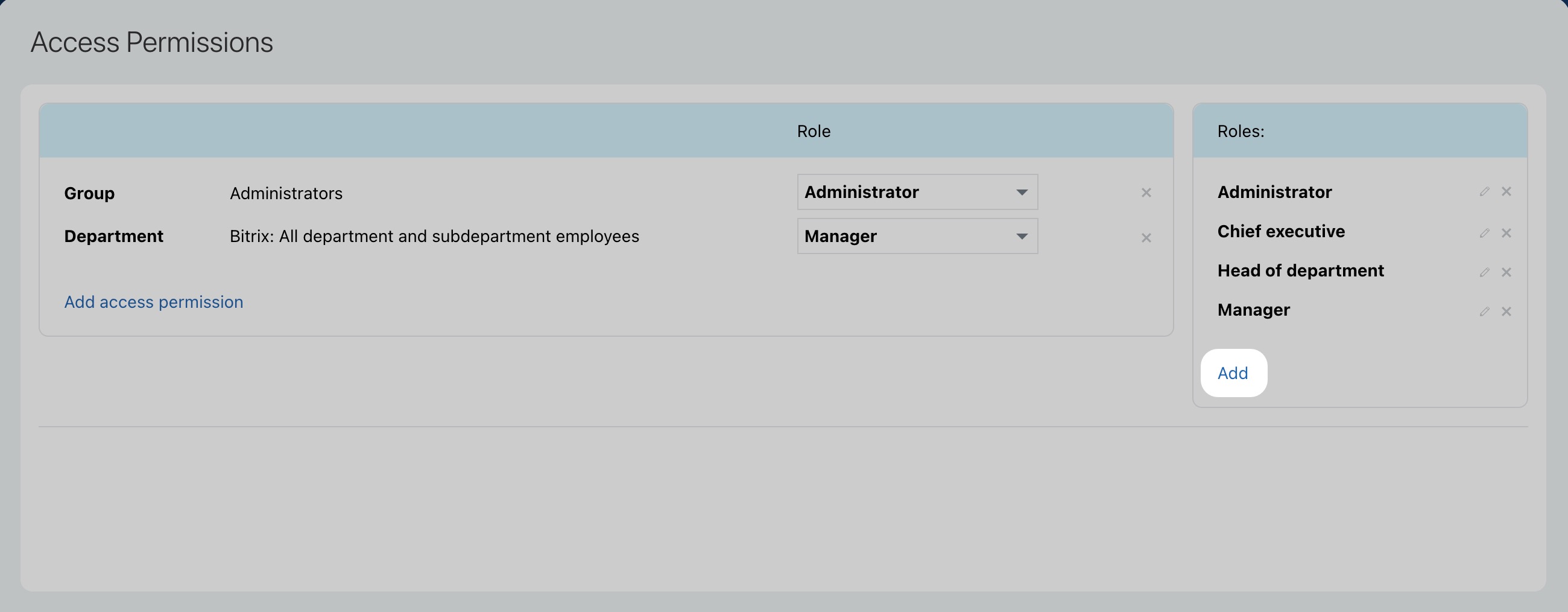The image size is (1568, 612).
Task: Click the Add access permission link
Action: (x=153, y=302)
